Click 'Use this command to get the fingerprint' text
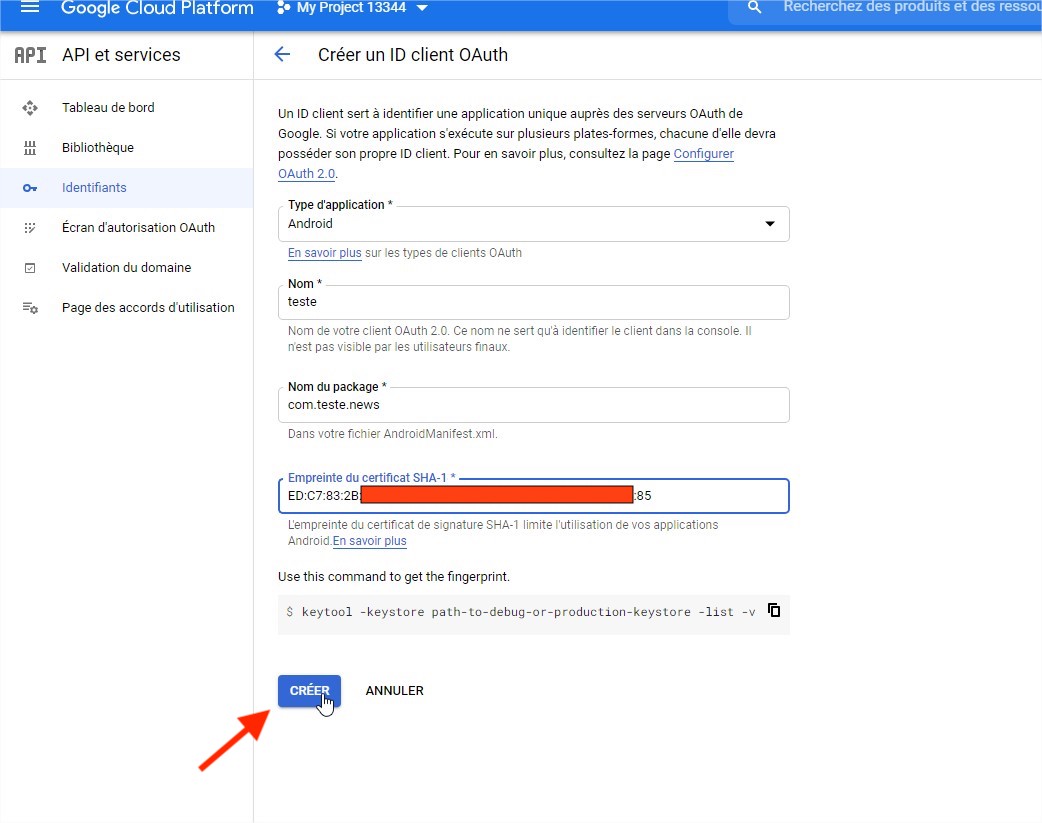Viewport: 1042px width, 823px height. [x=393, y=577]
